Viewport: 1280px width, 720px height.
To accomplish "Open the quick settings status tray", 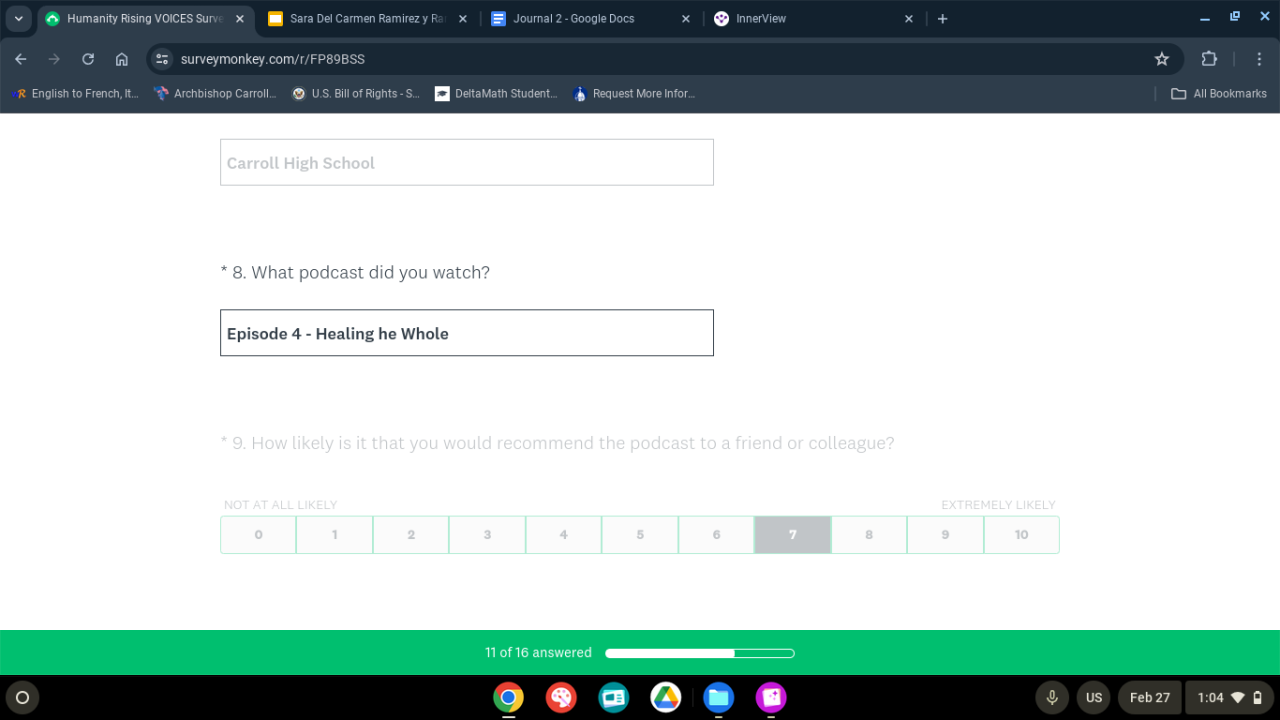I will 1231,697.
